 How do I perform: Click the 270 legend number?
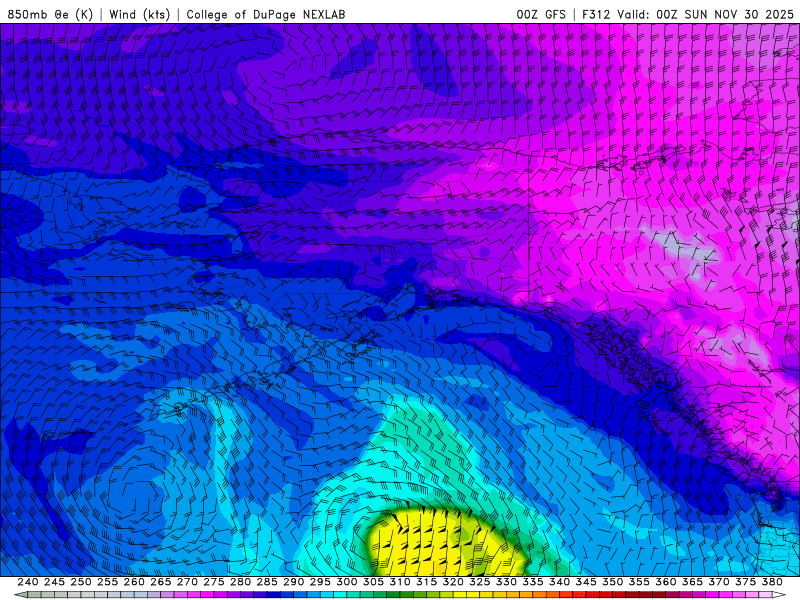tap(187, 582)
